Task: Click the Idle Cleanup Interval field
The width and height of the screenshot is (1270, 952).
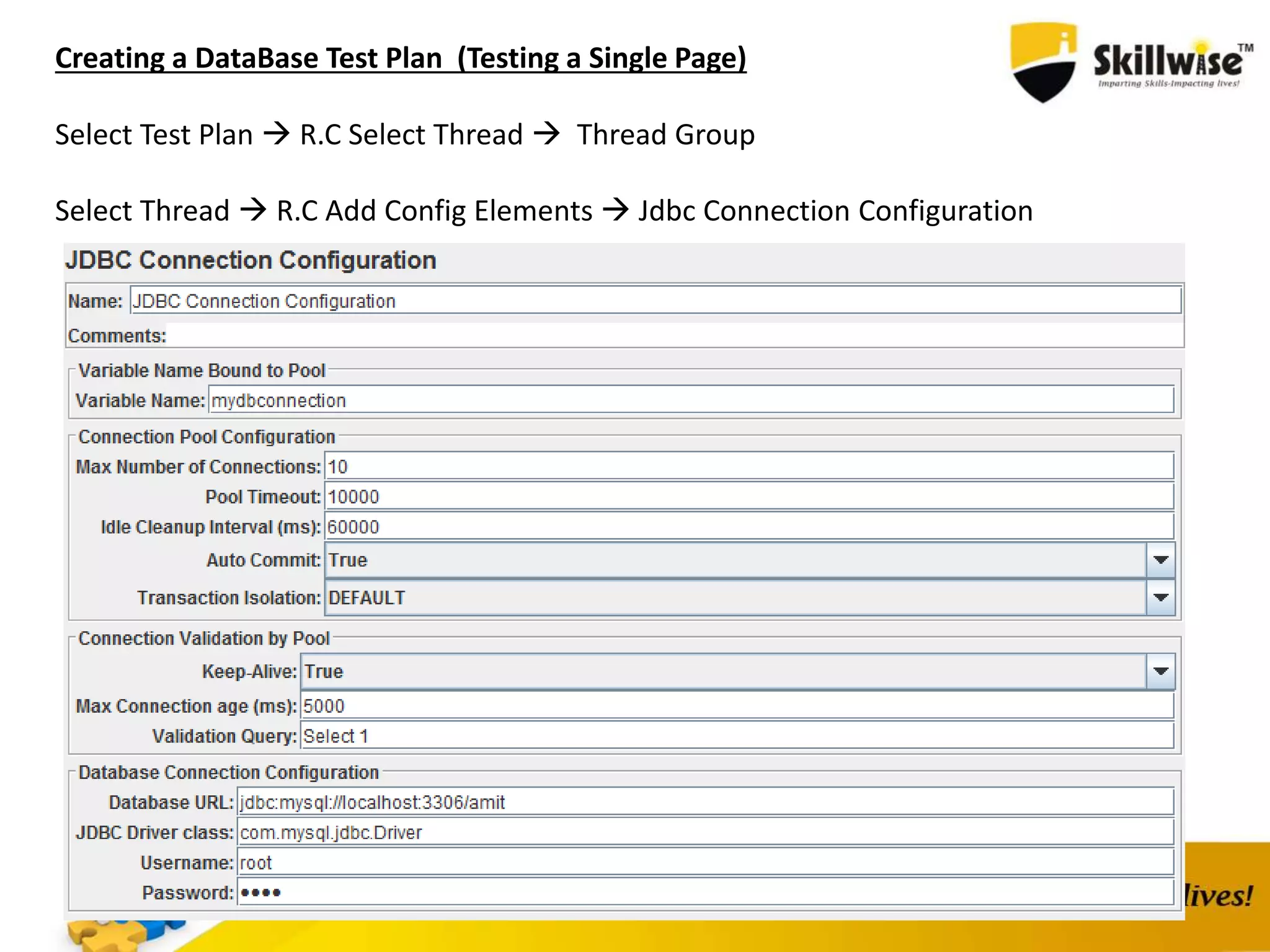Action: pyautogui.click(x=749, y=527)
